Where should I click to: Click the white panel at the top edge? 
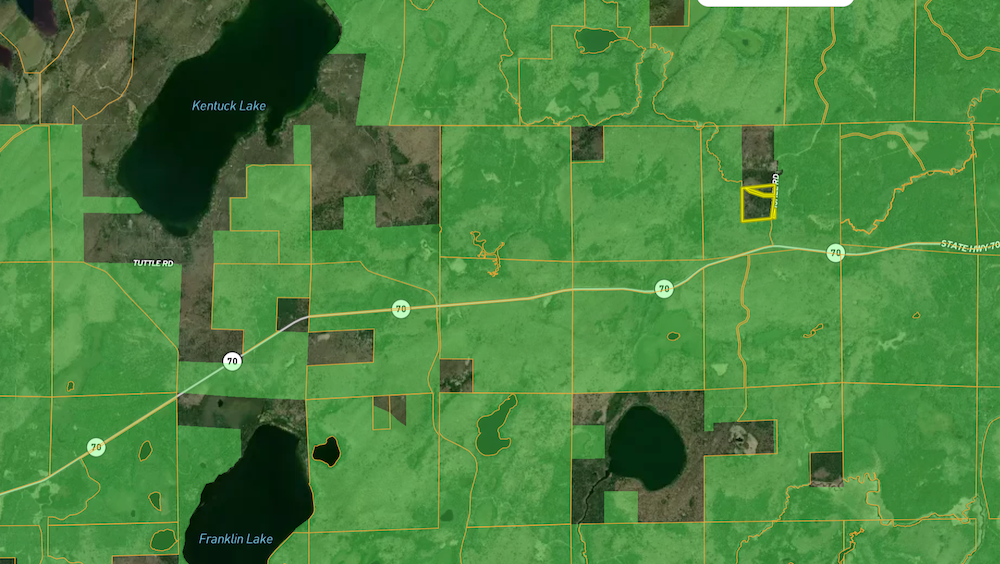775,3
